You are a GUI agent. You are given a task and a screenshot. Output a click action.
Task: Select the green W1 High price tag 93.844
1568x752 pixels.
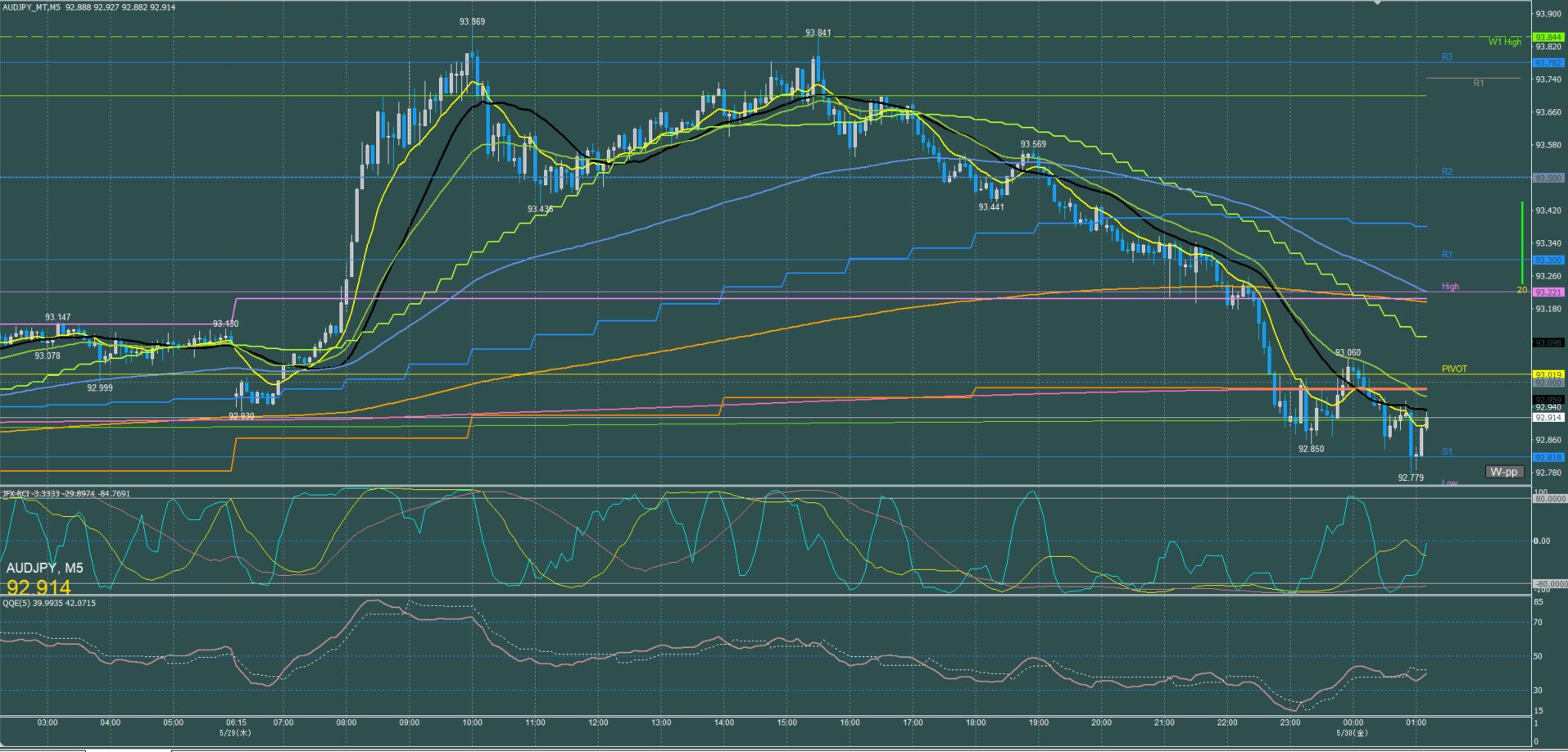click(x=1549, y=37)
